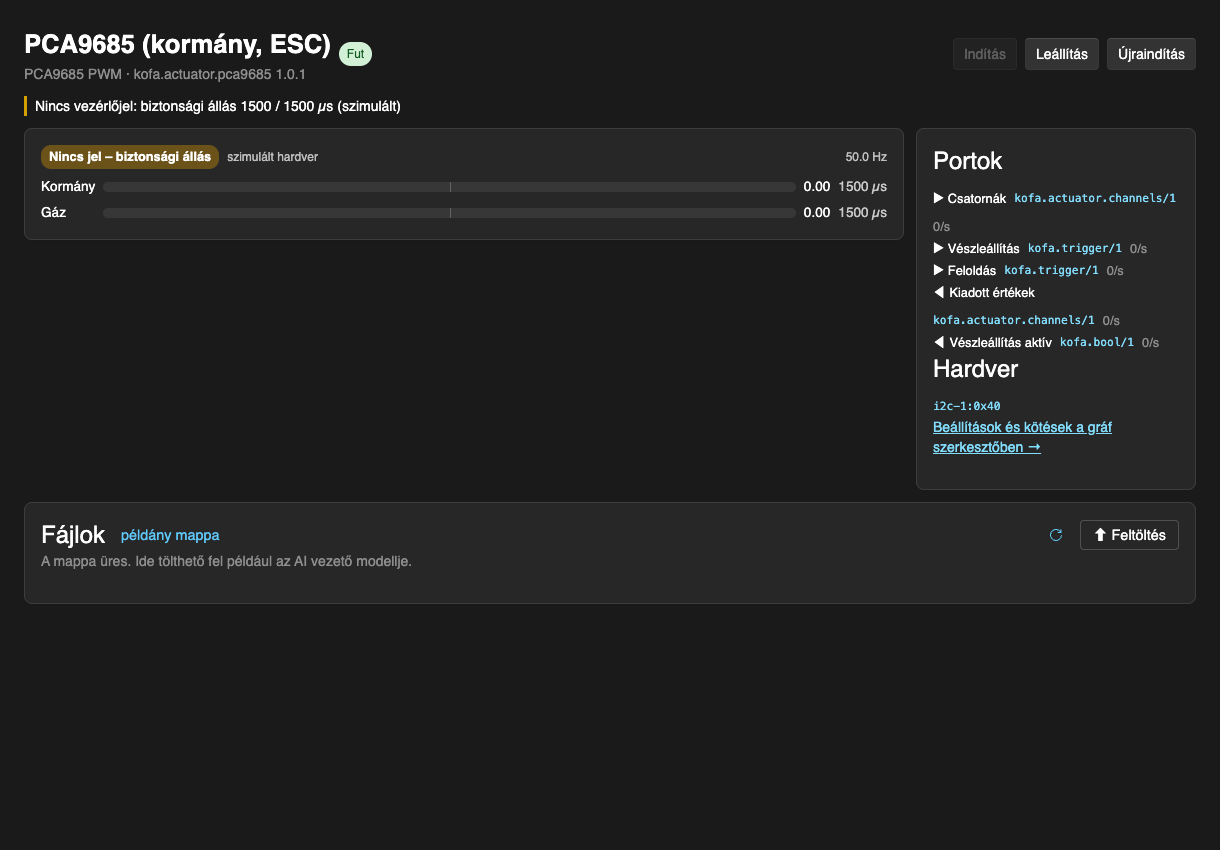The width and height of the screenshot is (1220, 850).
Task: Click the 'PCA9685 (kormány, ESC)' page title
Action: [177, 45]
